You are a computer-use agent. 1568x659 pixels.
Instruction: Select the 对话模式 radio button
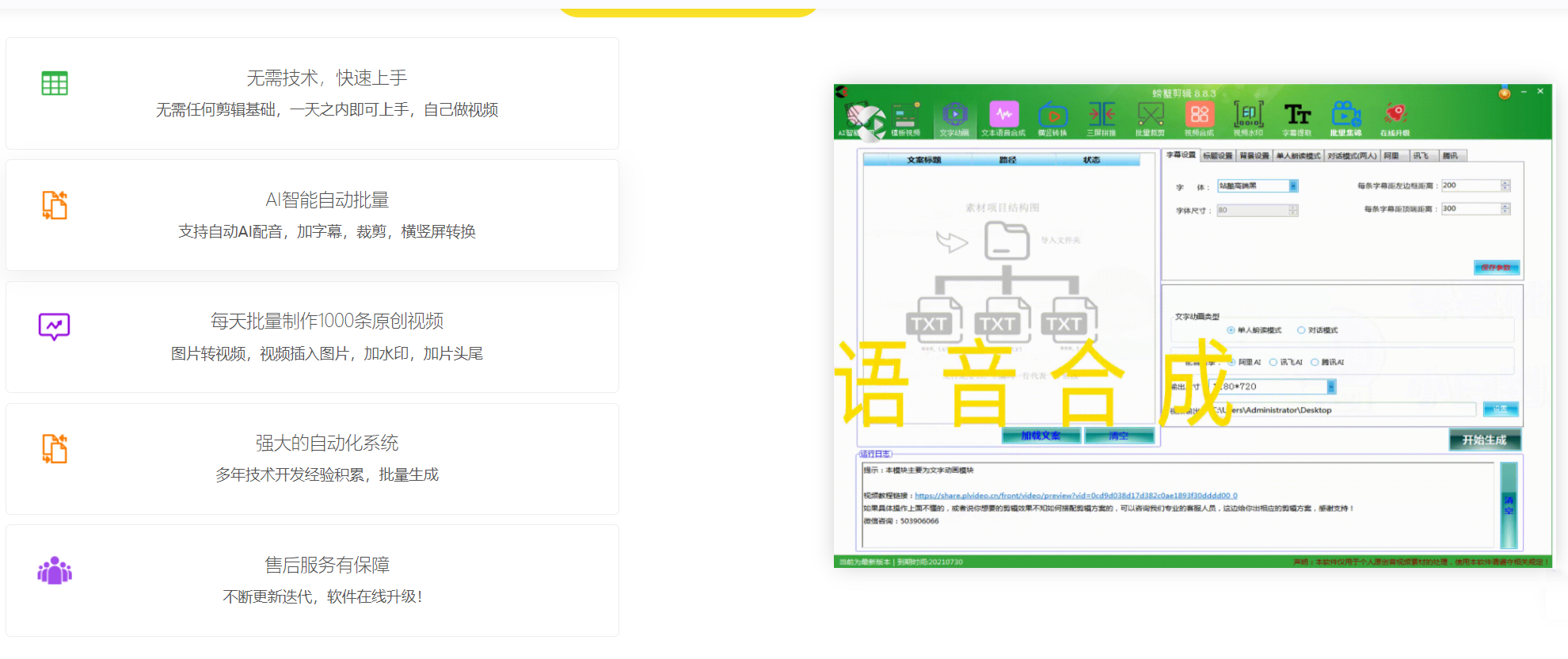(1301, 330)
